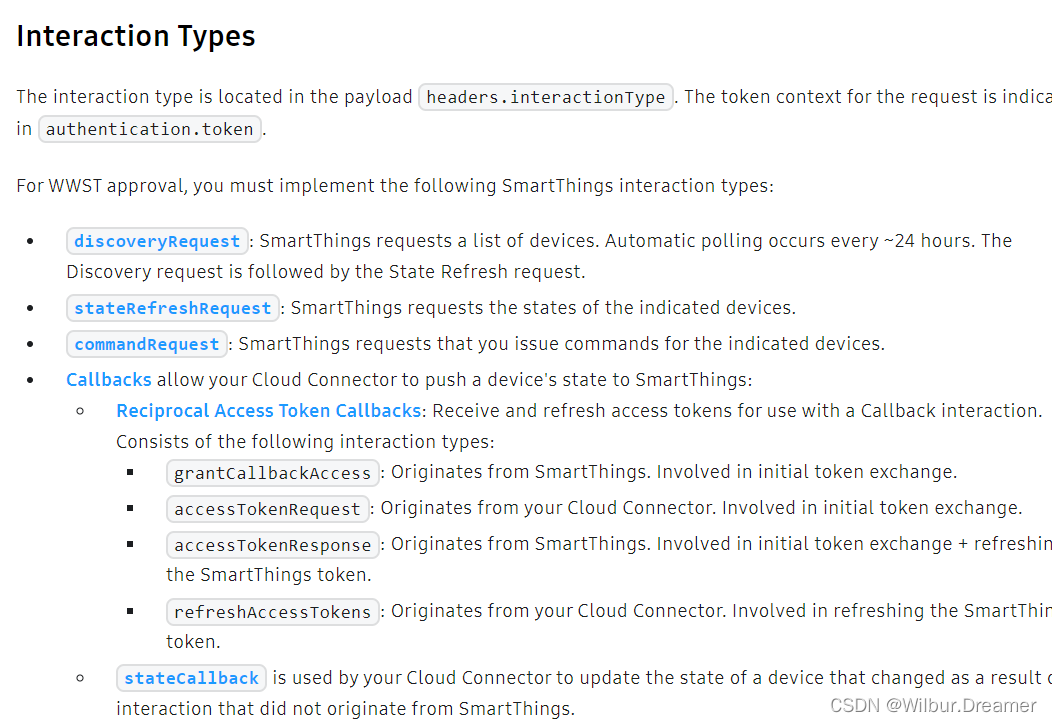Click the accessTokenResponse code label
Viewport: 1052px width, 722px height.
click(273, 545)
